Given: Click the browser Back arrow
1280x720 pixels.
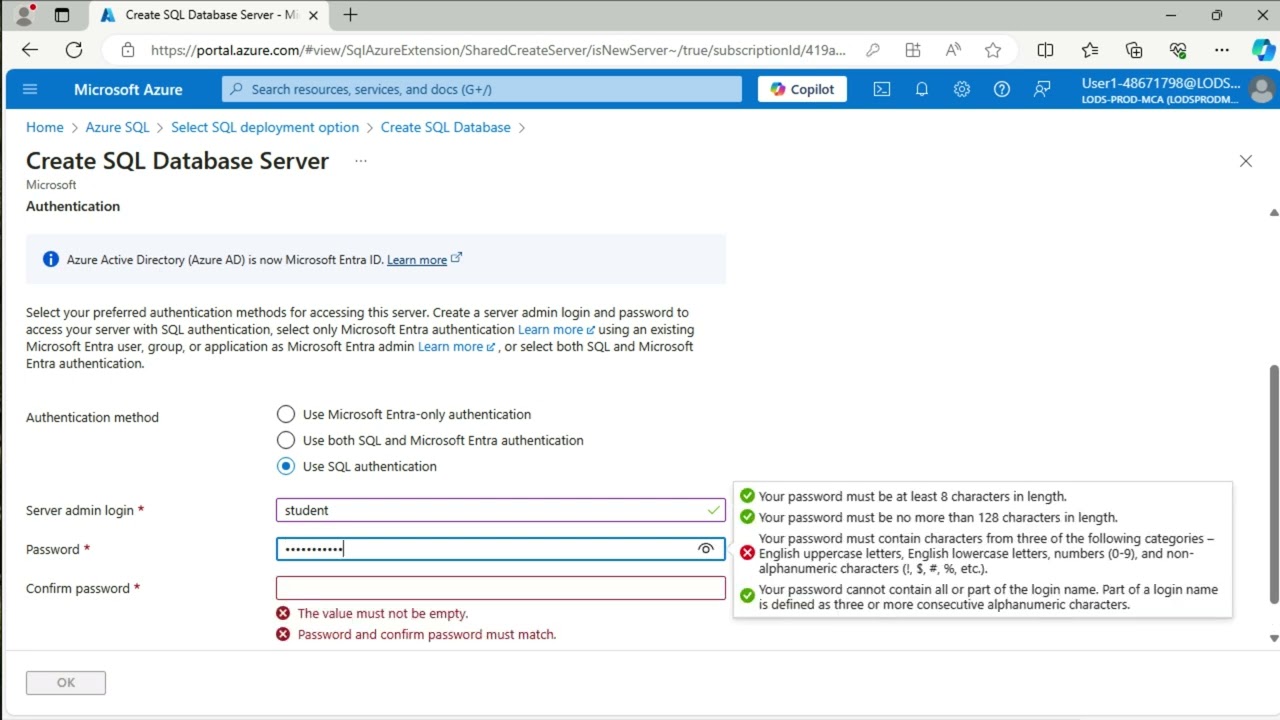Looking at the screenshot, I should click(x=30, y=50).
